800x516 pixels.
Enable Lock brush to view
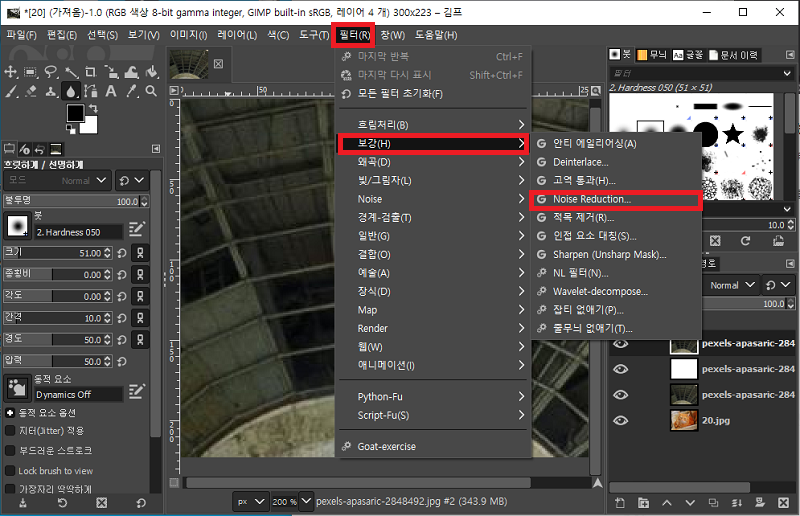(x=10, y=471)
